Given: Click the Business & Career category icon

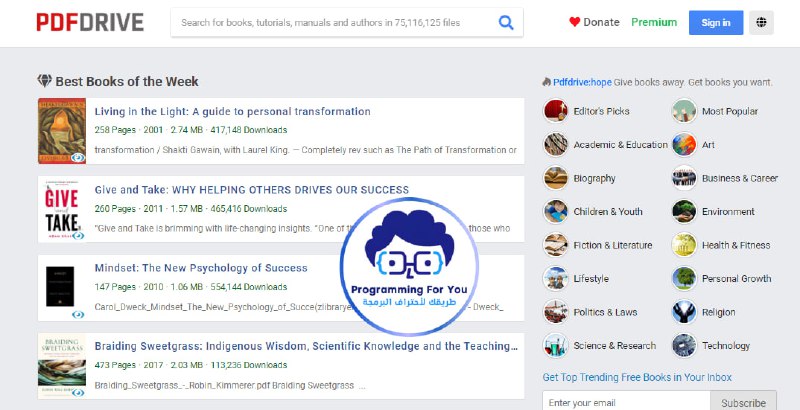Looking at the screenshot, I should click(x=684, y=178).
